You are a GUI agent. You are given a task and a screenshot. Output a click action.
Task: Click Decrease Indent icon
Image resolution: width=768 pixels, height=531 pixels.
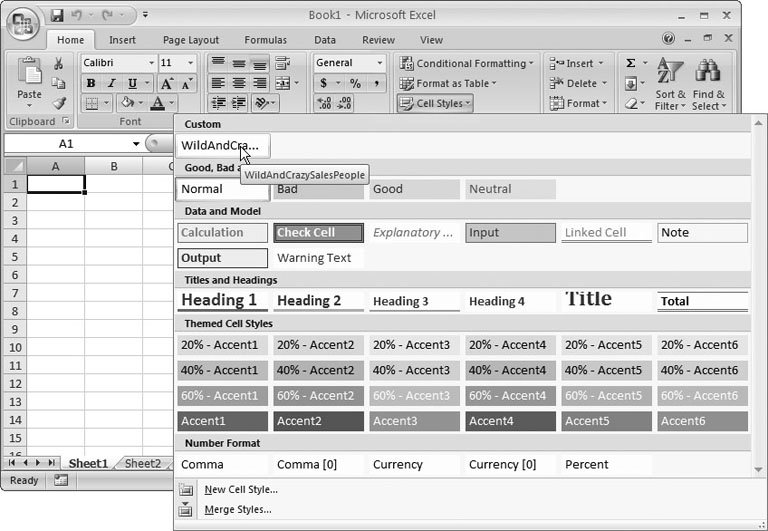point(218,103)
